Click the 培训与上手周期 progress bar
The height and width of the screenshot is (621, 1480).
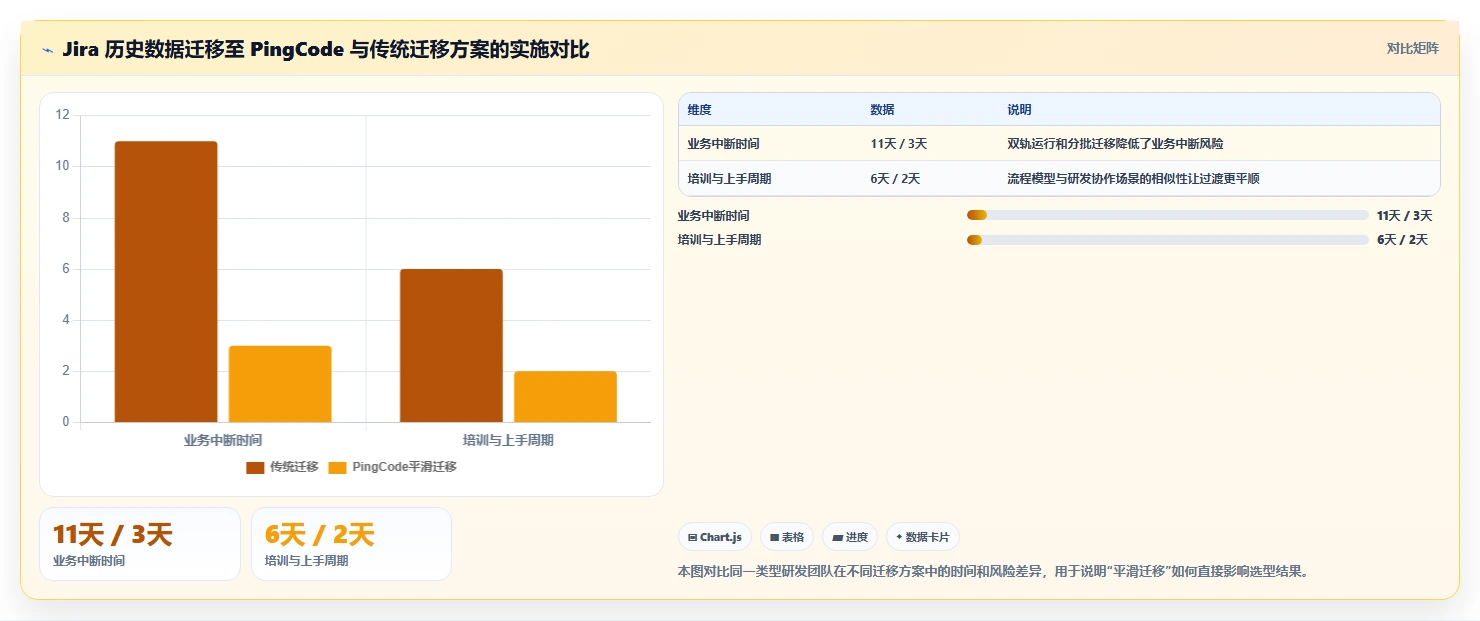(1167, 240)
